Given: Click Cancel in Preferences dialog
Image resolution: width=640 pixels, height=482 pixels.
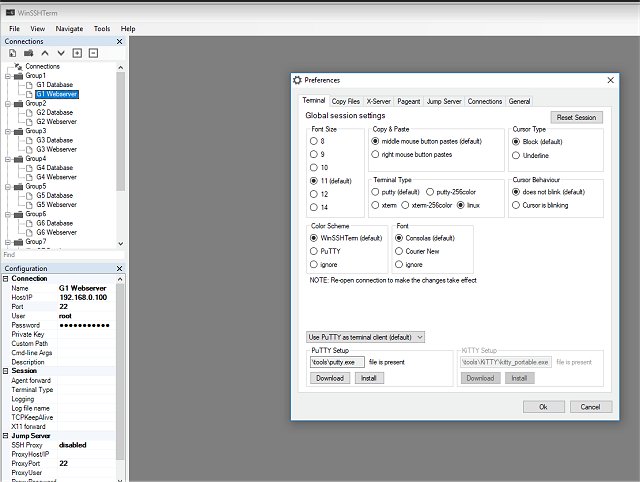Looking at the screenshot, I should click(590, 407).
